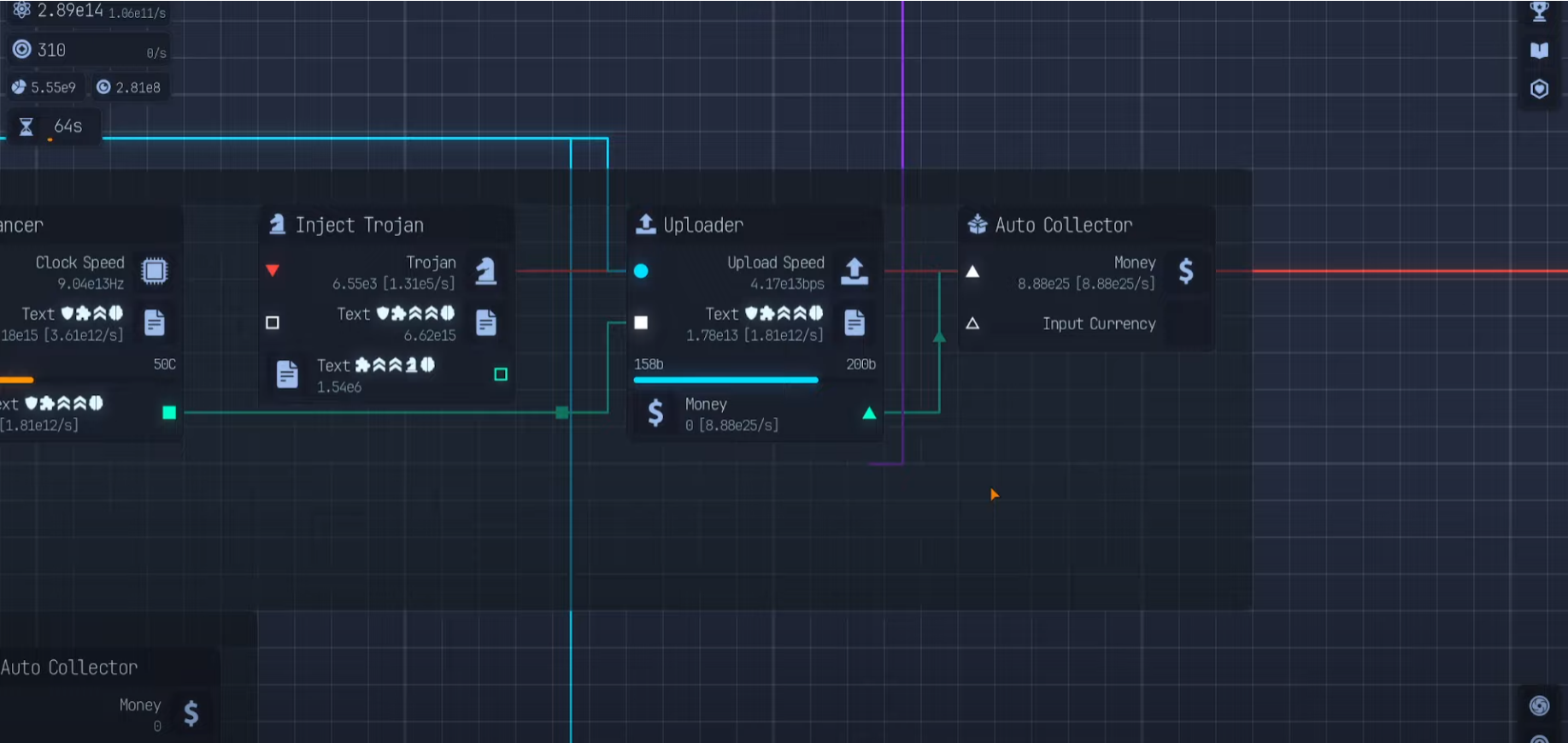Click the red Trojan triangle port
Screen dimensions: 1568x743
point(273,271)
